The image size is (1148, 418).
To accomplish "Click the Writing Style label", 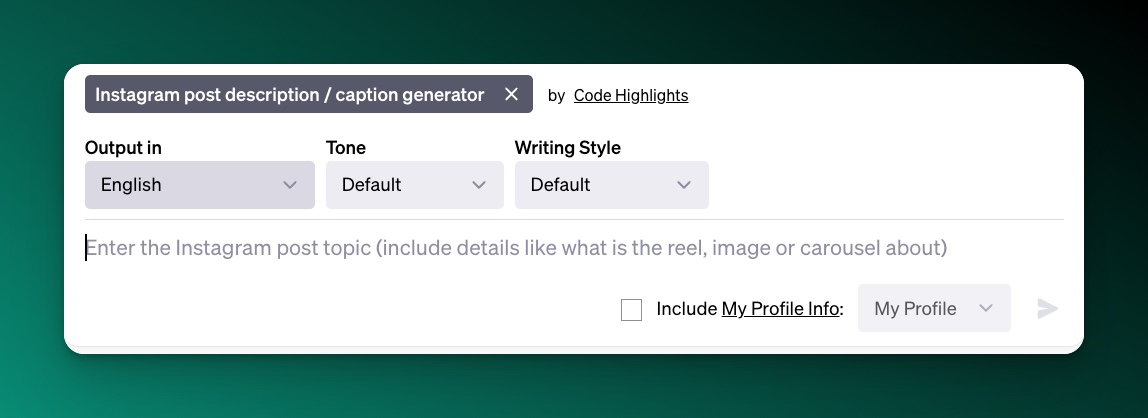I will 567,148.
